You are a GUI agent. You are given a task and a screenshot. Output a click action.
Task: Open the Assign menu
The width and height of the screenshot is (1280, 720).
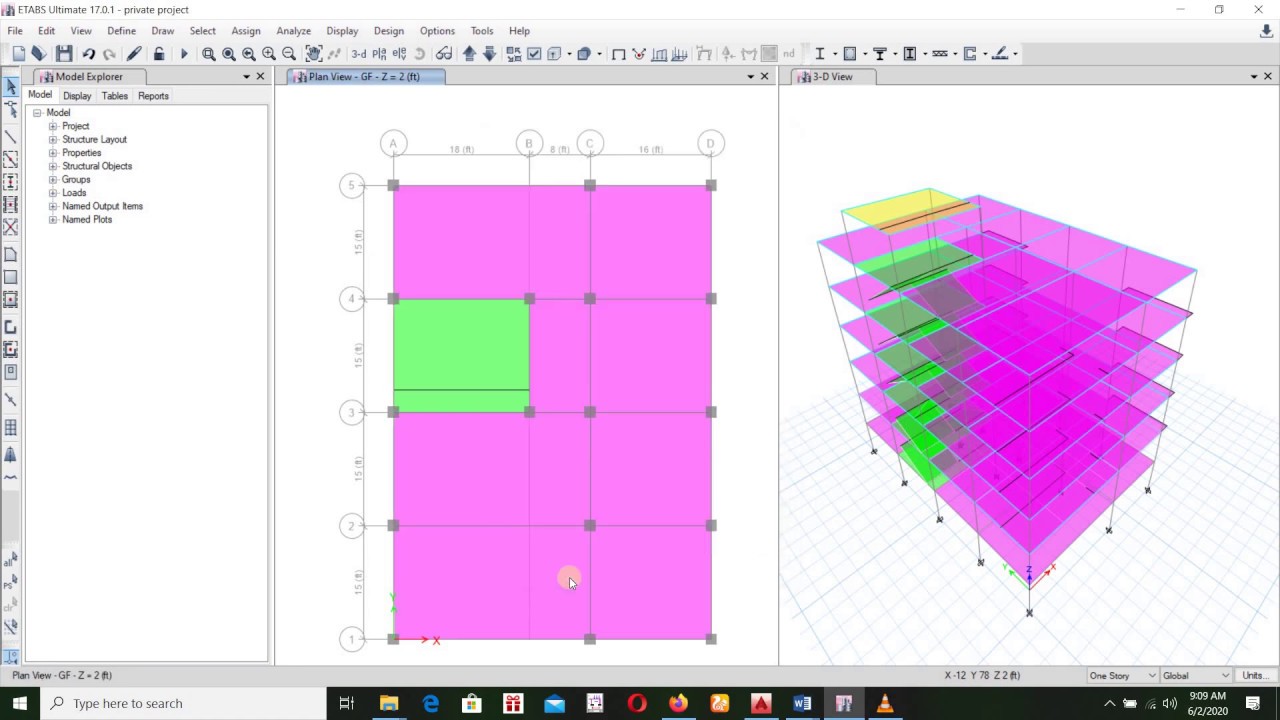coord(246,31)
